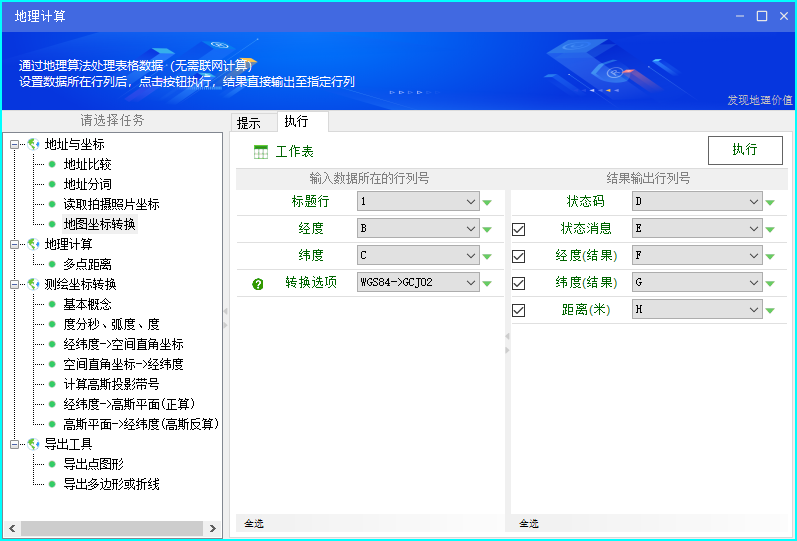Collapse the 测绘坐标转换 tree node

(15, 284)
